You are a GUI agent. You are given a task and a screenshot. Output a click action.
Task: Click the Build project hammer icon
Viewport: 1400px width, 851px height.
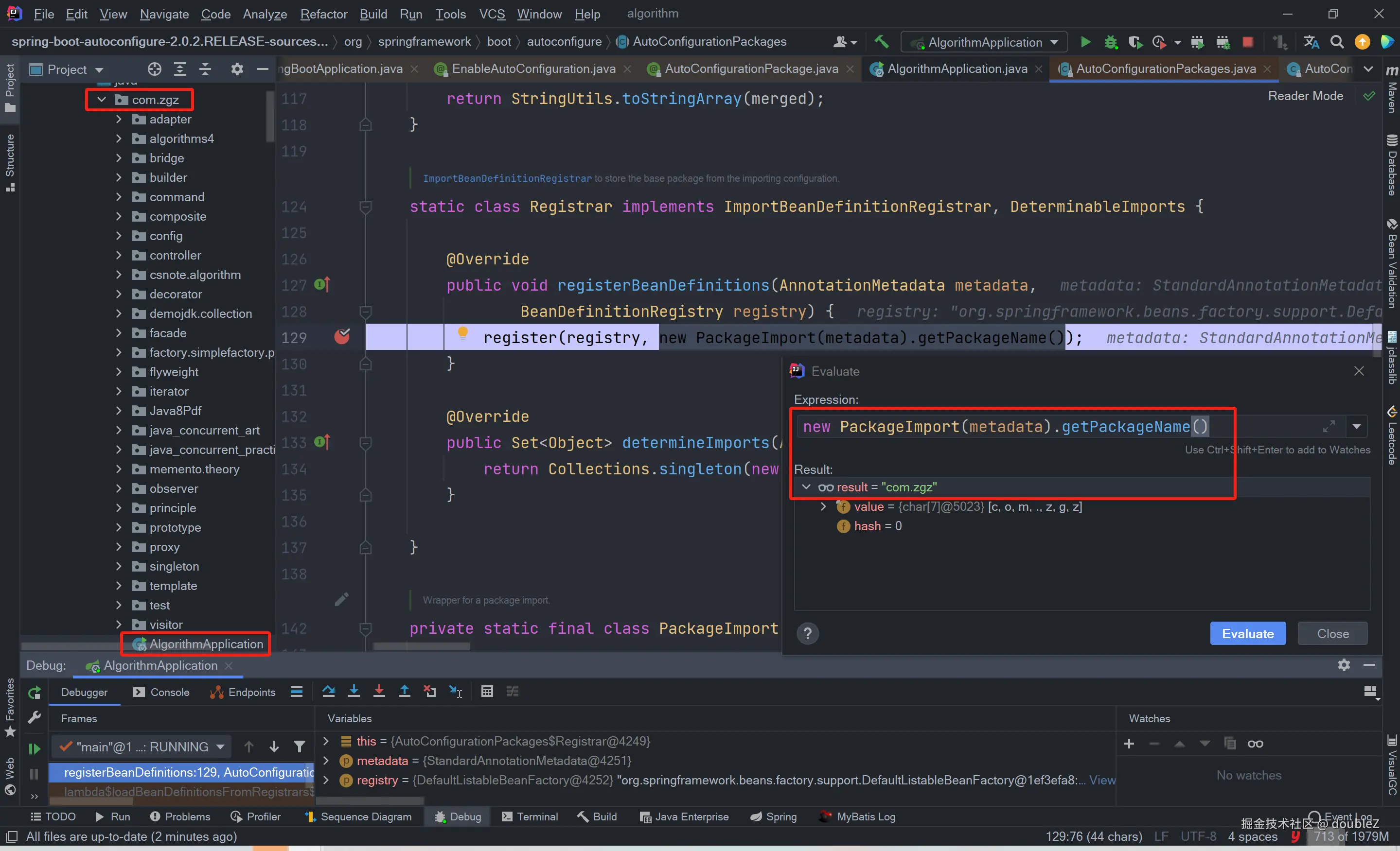pos(881,41)
